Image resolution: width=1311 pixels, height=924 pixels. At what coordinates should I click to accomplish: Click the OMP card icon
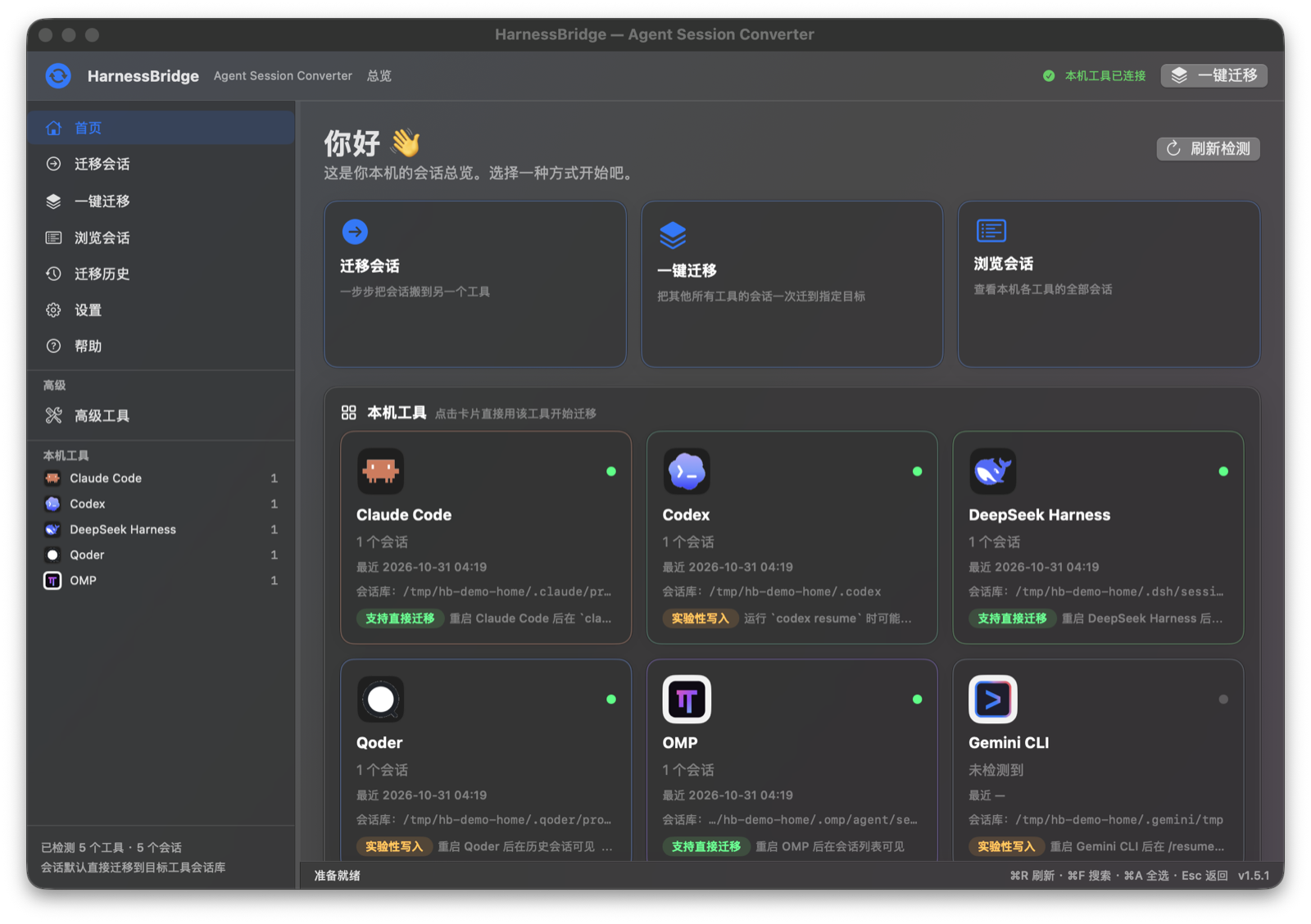click(x=687, y=700)
